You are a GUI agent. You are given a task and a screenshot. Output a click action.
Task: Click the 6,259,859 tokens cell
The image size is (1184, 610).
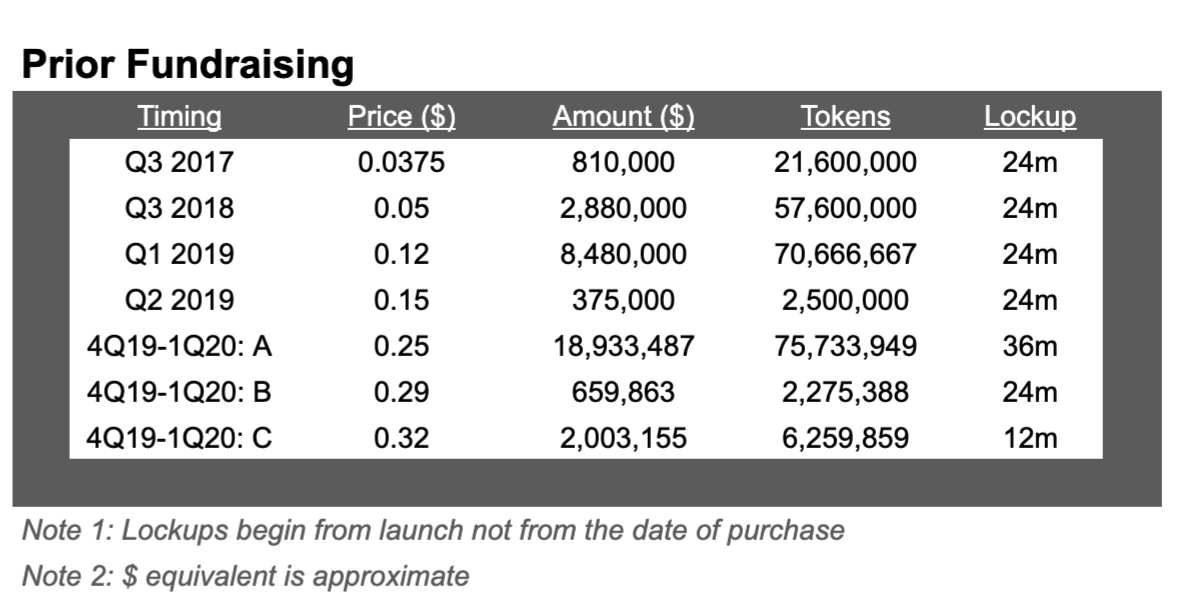[x=845, y=437]
